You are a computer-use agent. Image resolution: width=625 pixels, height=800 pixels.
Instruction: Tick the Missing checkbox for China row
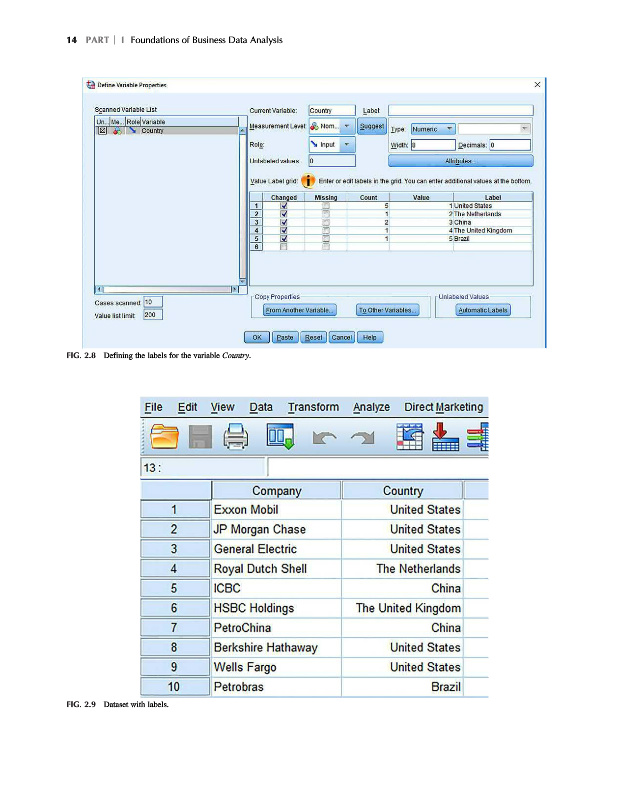pyautogui.click(x=326, y=222)
